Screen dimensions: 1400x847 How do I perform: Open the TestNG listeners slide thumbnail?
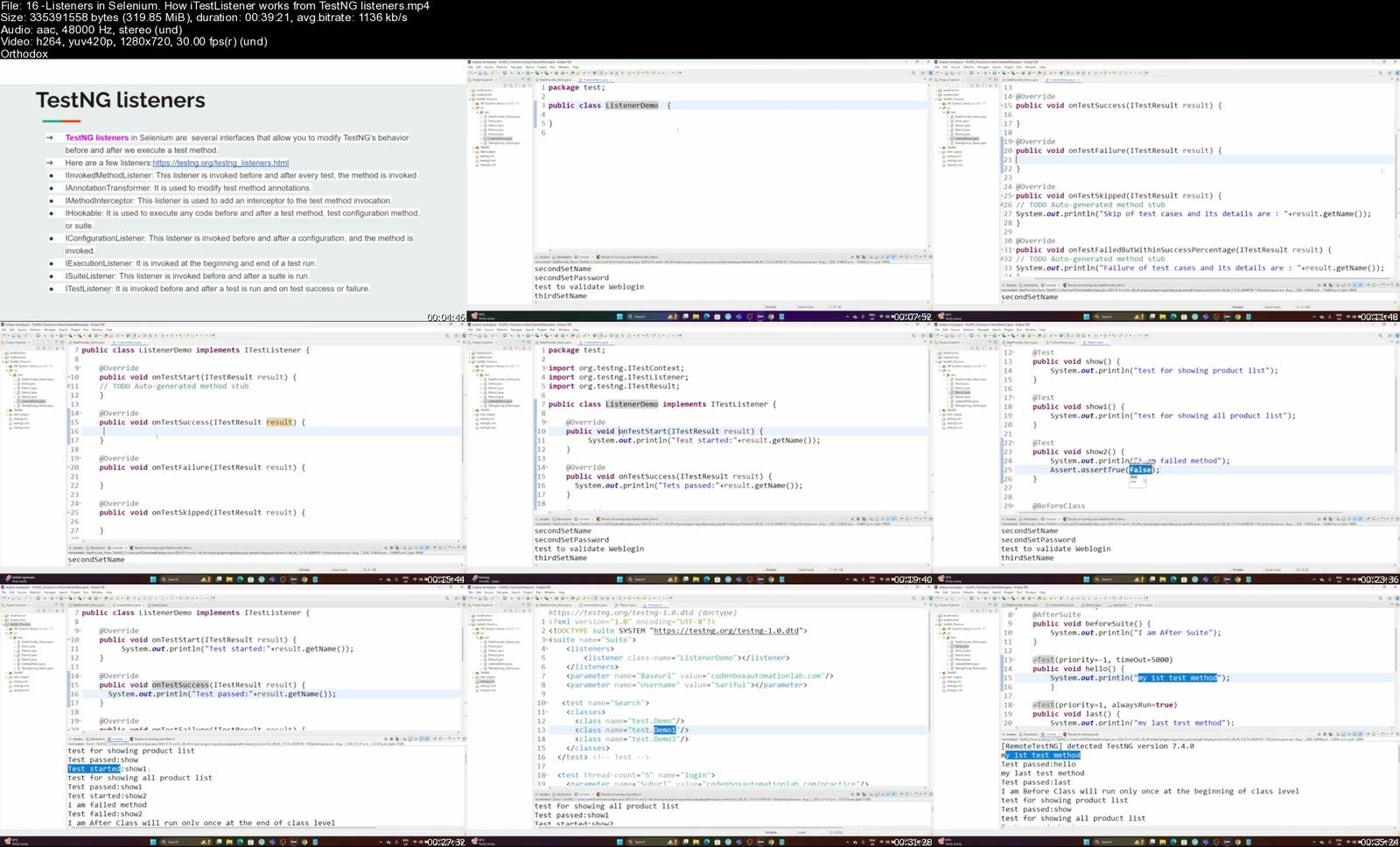tap(233, 190)
